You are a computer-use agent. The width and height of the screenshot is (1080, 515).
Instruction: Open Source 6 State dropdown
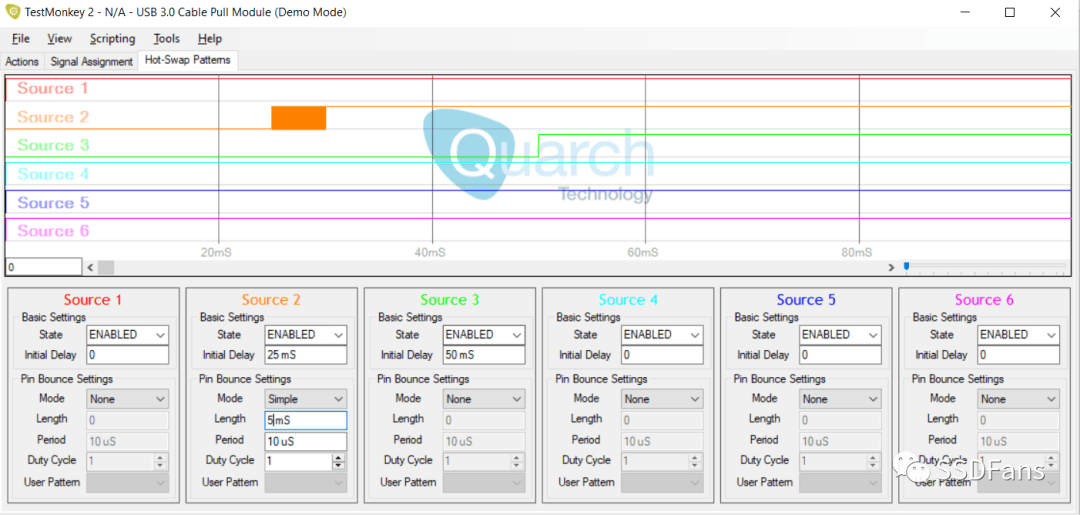pos(1019,335)
